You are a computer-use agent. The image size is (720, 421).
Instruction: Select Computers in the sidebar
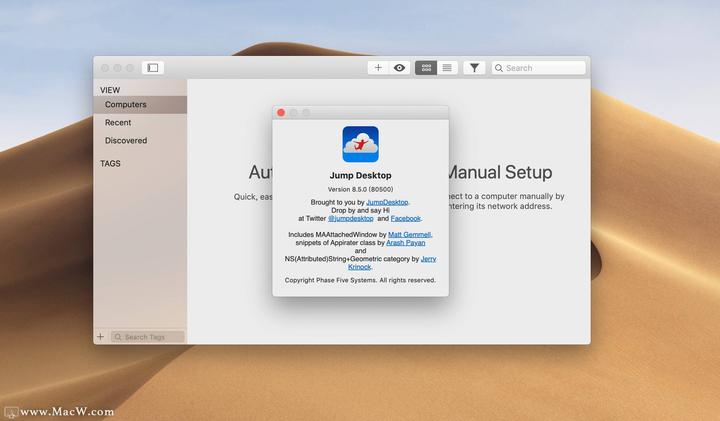click(x=140, y=105)
